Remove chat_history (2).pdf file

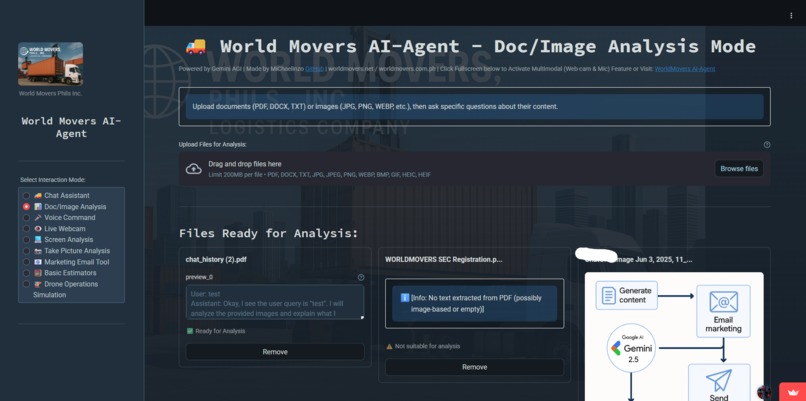(x=275, y=352)
